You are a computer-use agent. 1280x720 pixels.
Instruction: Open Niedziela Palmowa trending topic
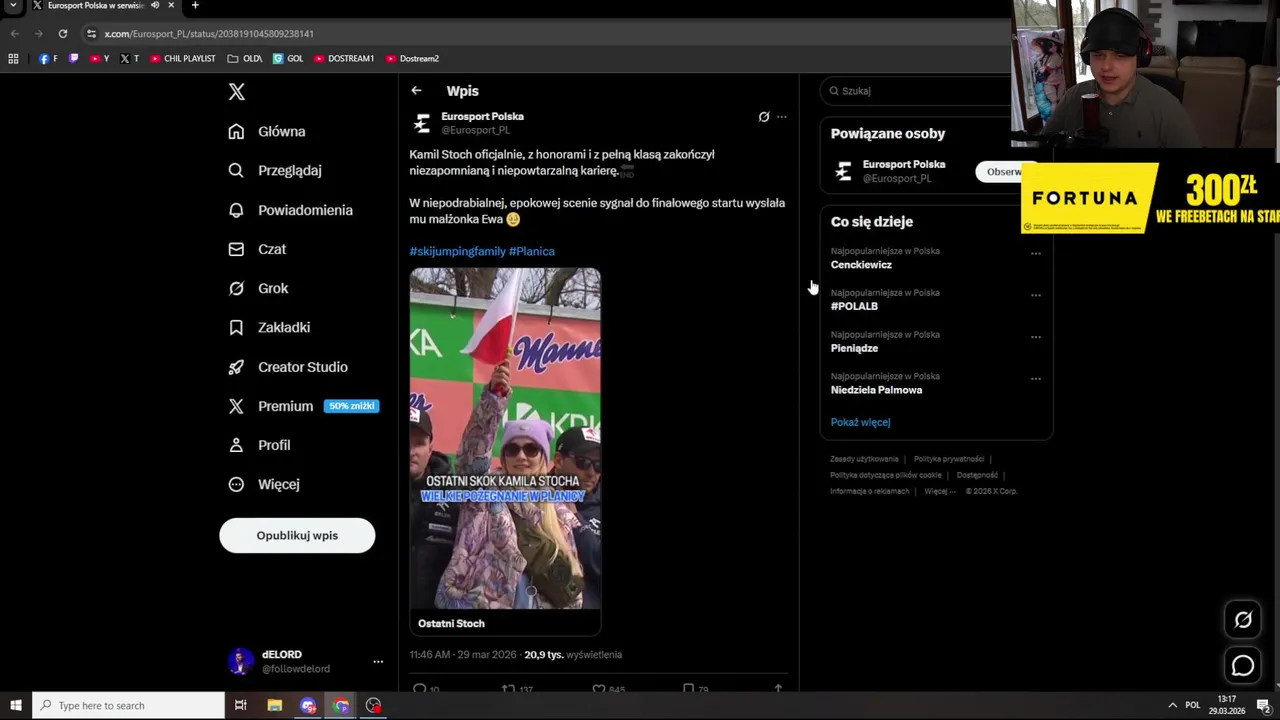(x=876, y=390)
